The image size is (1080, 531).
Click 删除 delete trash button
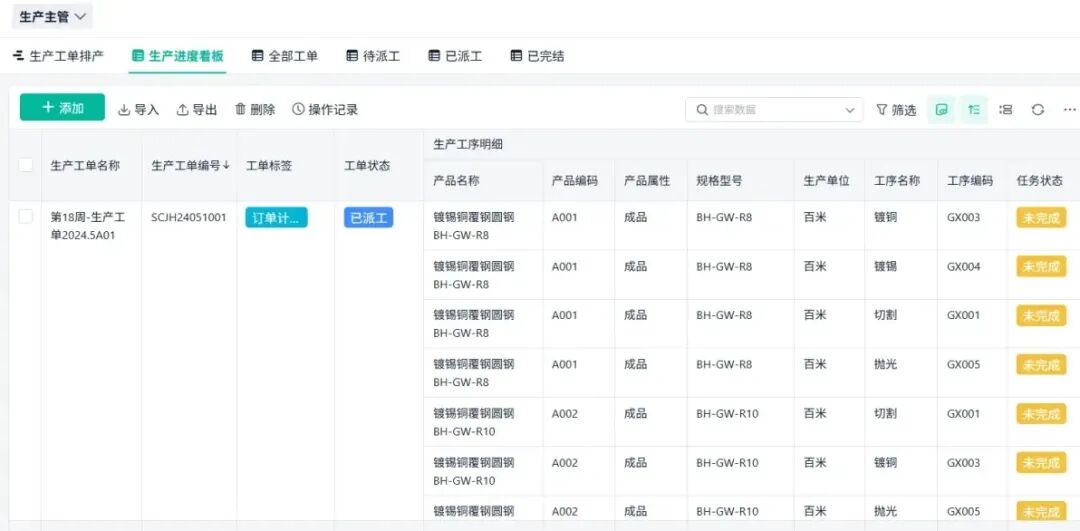[255, 110]
